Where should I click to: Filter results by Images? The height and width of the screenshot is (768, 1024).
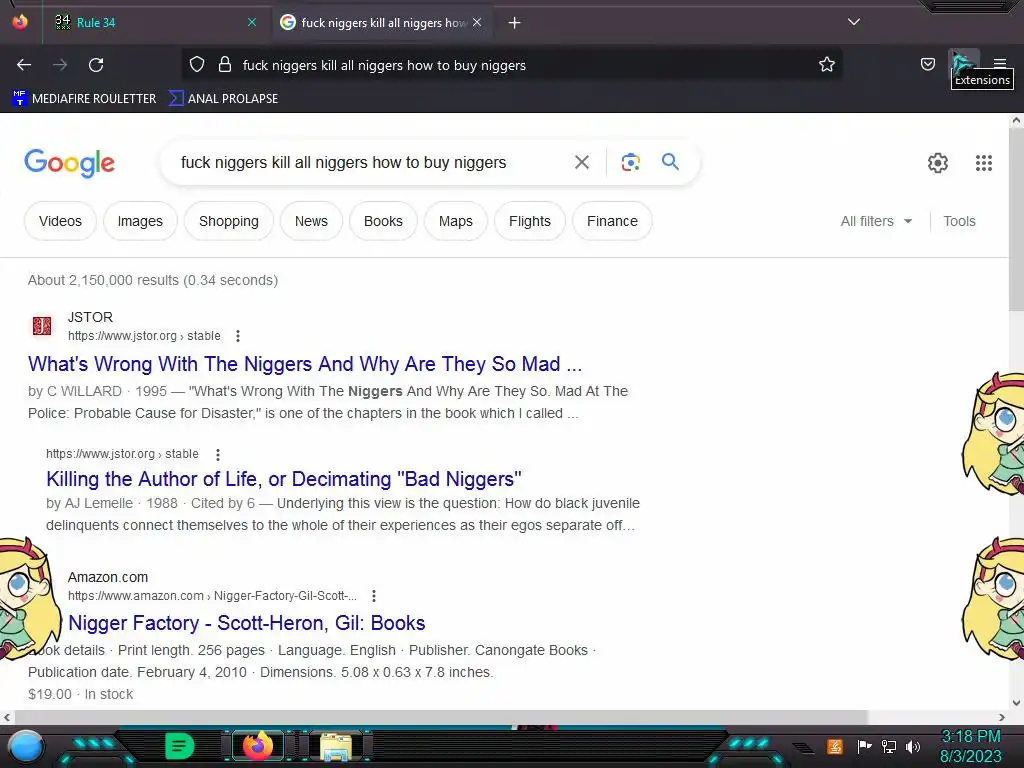pos(140,221)
